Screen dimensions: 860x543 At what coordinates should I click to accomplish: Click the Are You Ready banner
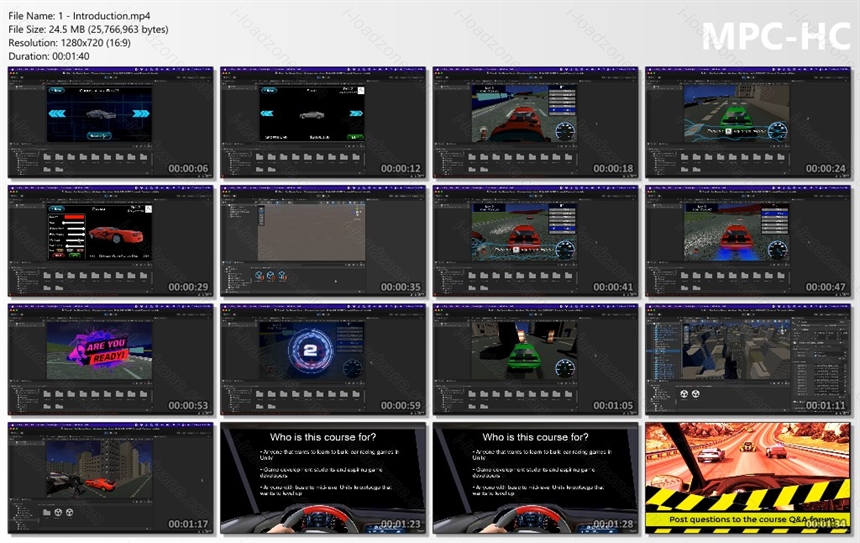click(100, 350)
